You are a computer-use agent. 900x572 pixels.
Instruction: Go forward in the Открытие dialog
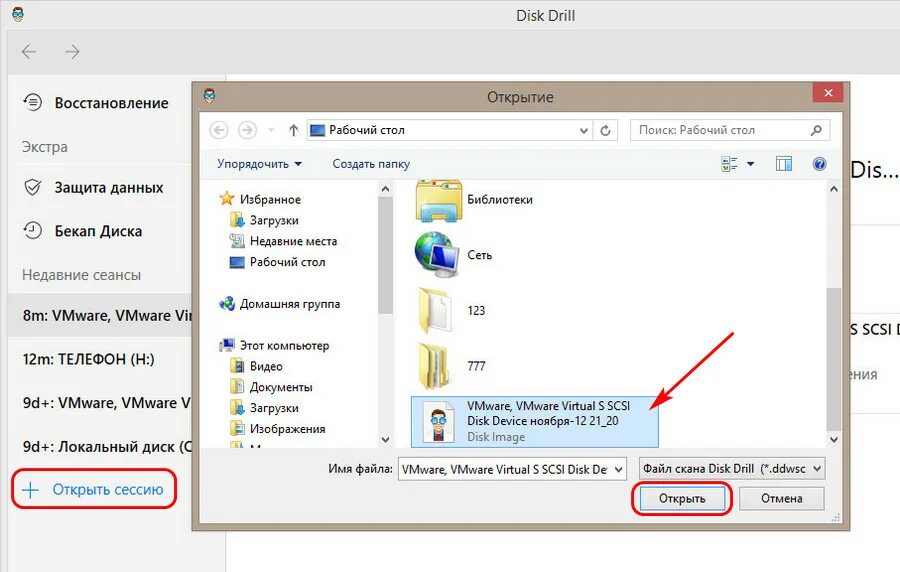pos(247,130)
